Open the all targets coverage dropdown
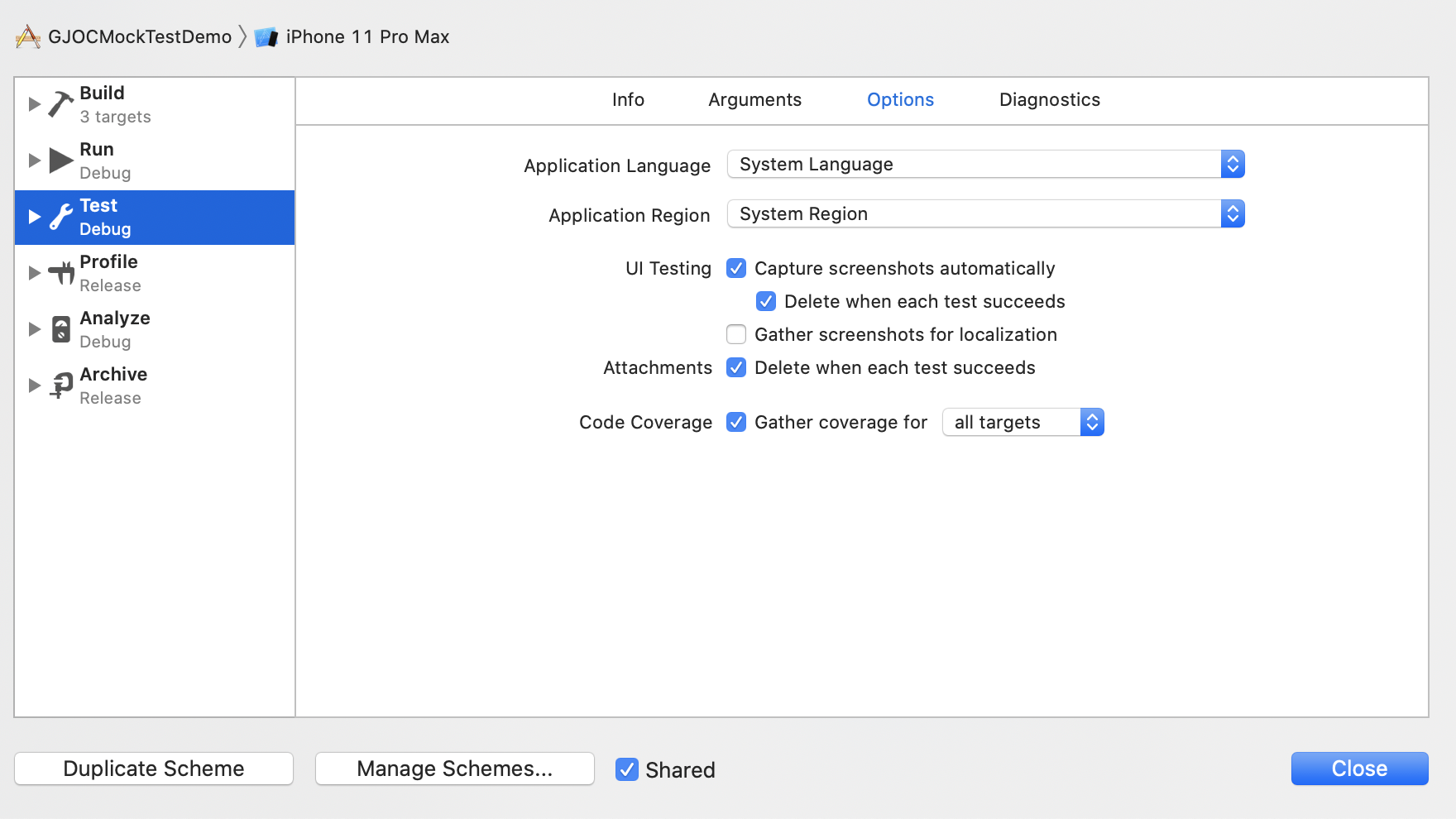1456x819 pixels. click(x=1023, y=422)
